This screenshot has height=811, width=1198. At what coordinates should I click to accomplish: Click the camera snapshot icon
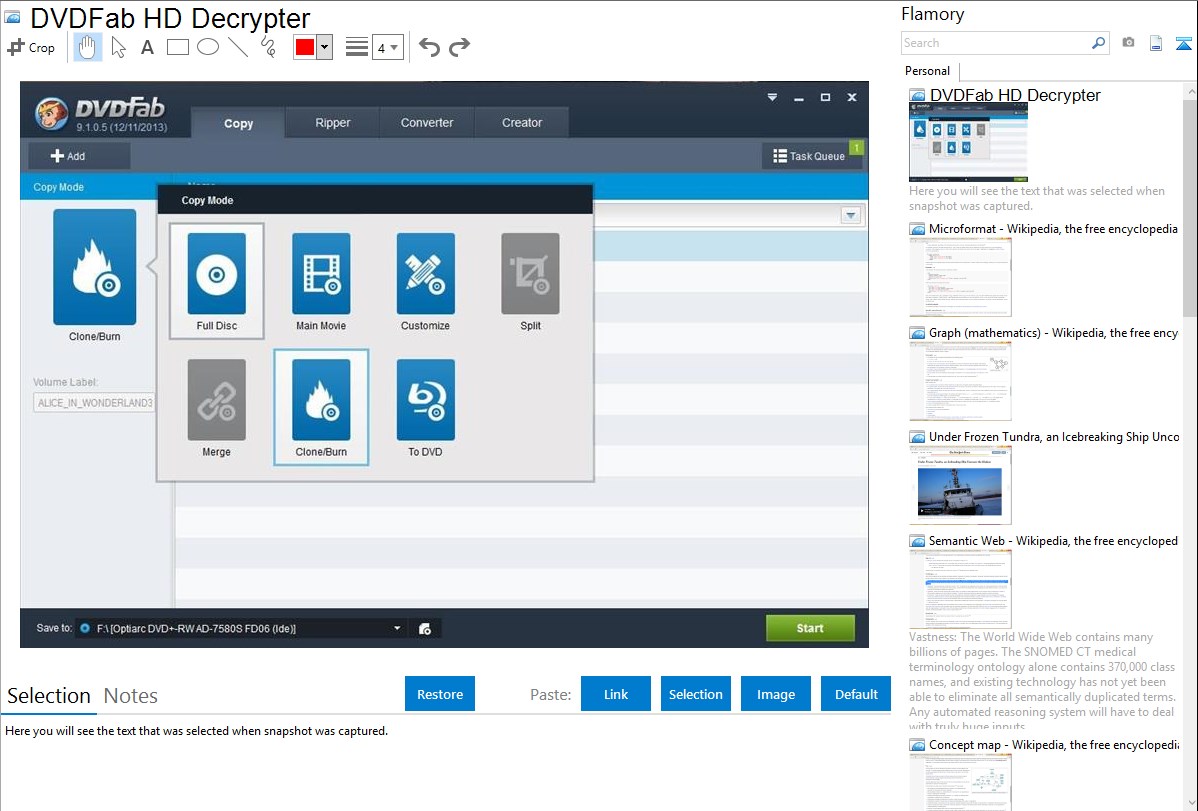tap(1128, 43)
